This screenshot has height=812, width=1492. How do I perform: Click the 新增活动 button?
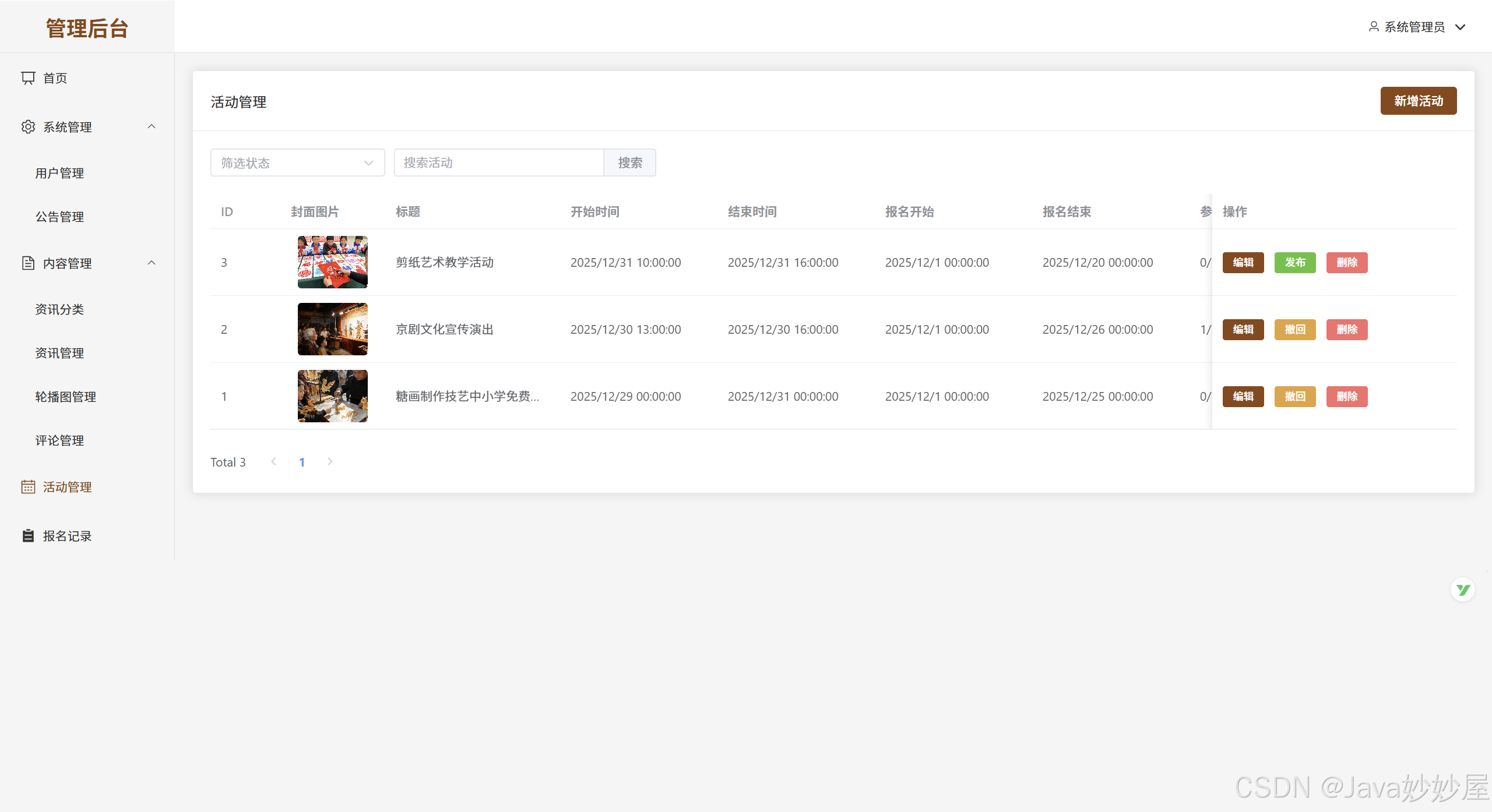pyautogui.click(x=1418, y=101)
